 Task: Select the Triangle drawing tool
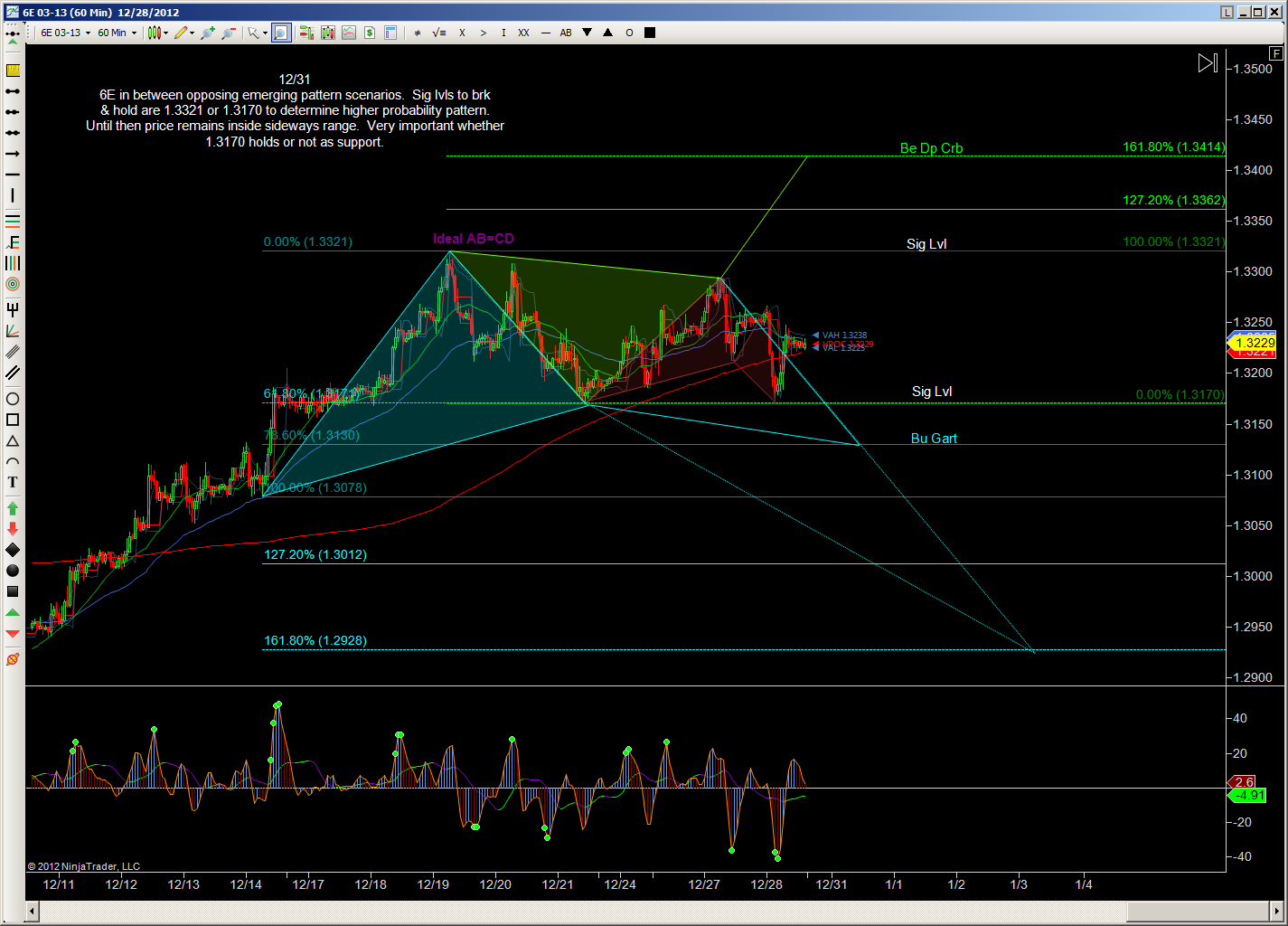[13, 440]
